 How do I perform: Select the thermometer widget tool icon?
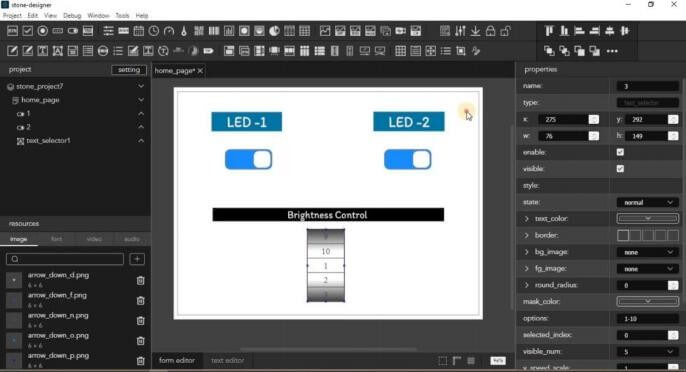click(x=184, y=31)
